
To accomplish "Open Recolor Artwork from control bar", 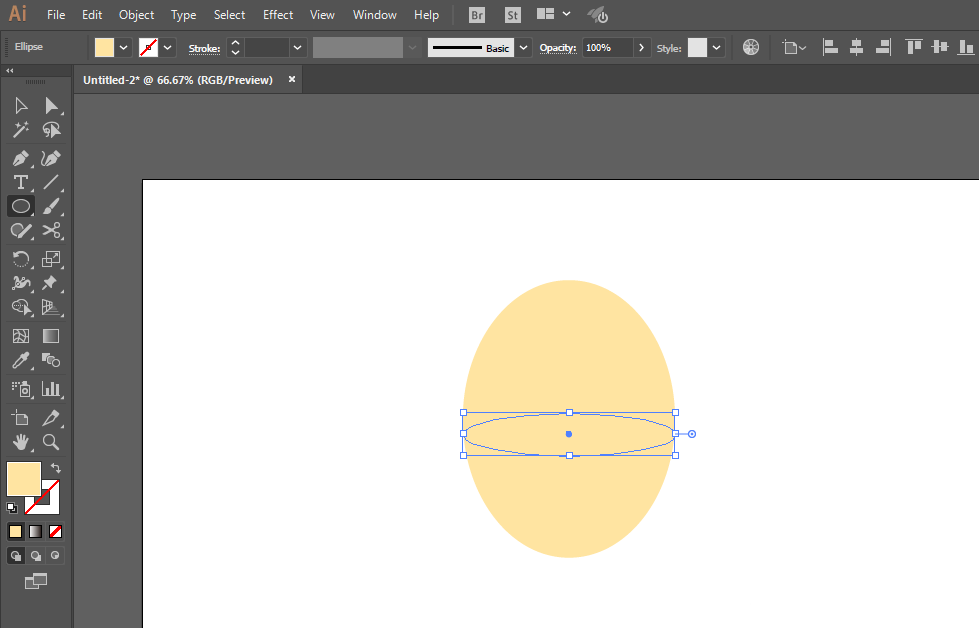I will [x=750, y=47].
